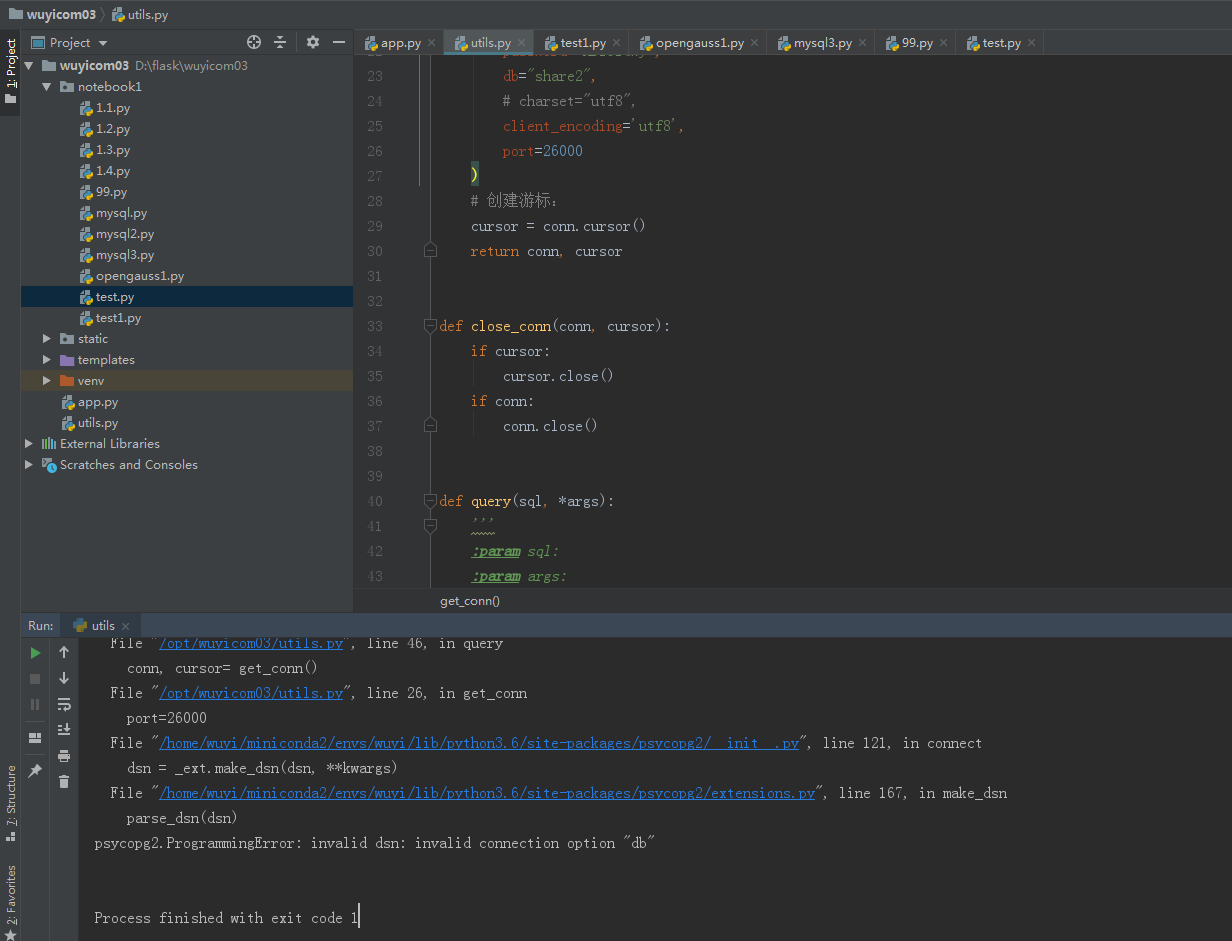This screenshot has height=941, width=1232.
Task: Collapse the notebook1 folder
Action: [x=47, y=87]
